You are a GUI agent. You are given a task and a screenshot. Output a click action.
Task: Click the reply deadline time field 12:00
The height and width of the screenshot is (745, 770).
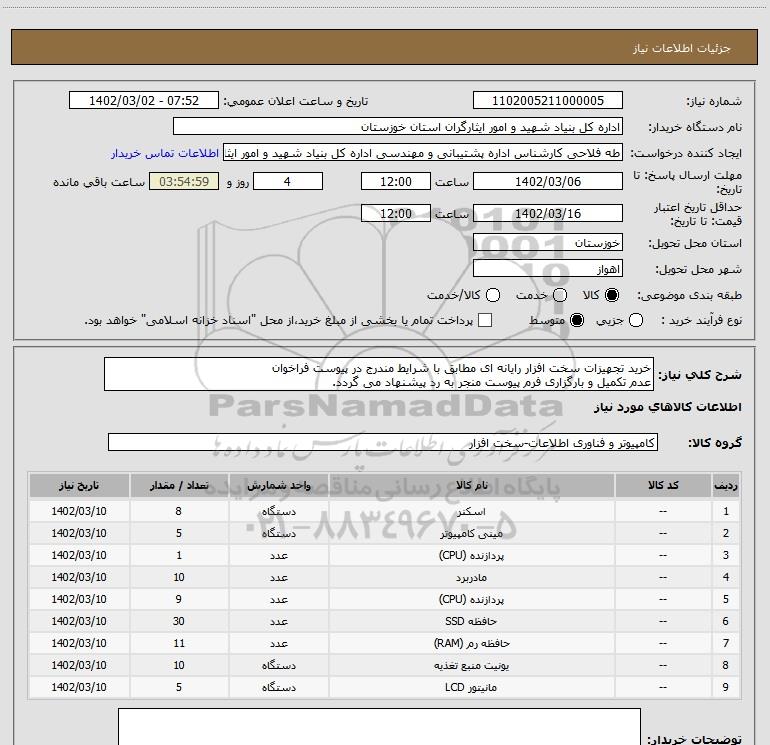(x=396, y=182)
